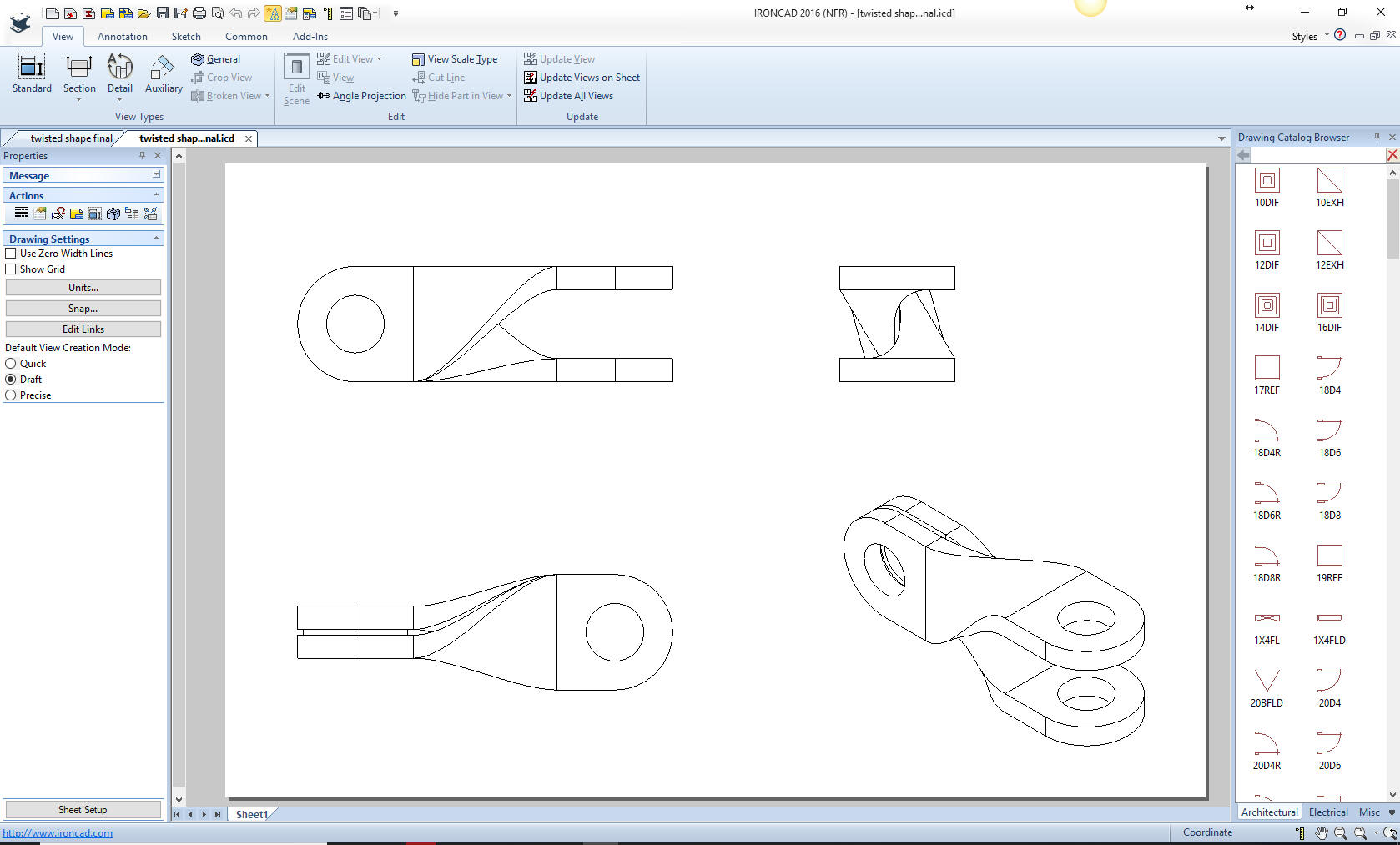Open the Misc catalog tab

point(1369,812)
